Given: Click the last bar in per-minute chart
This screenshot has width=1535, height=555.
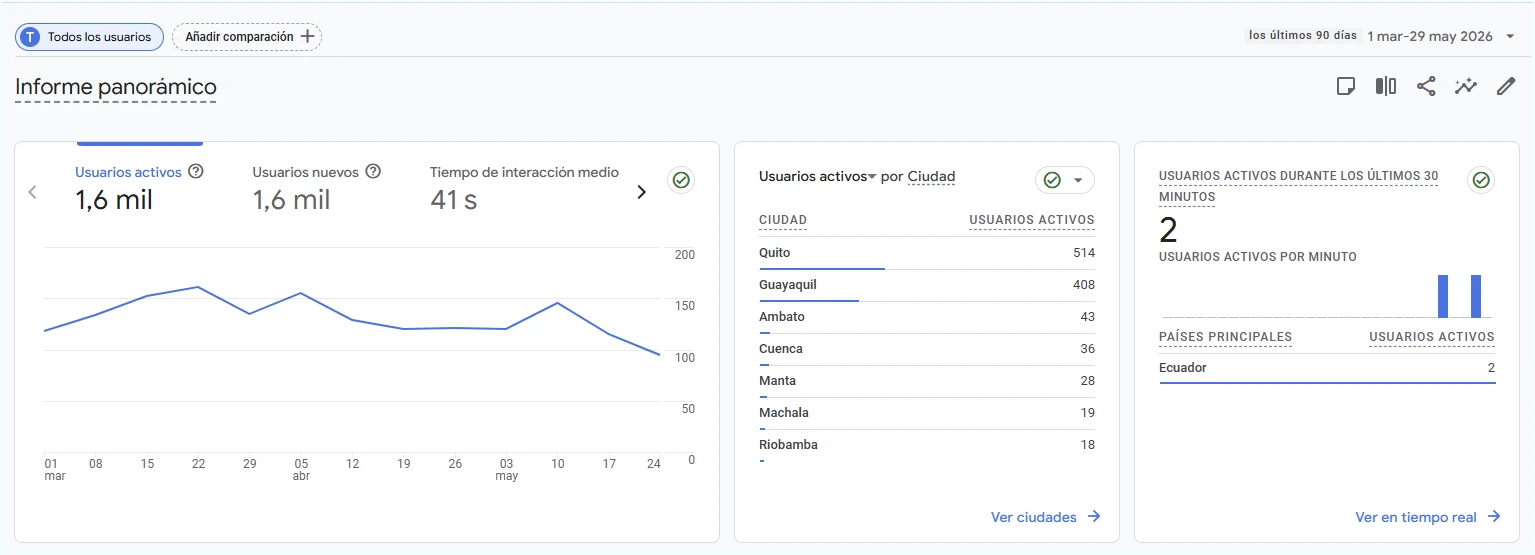Looking at the screenshot, I should (1476, 296).
